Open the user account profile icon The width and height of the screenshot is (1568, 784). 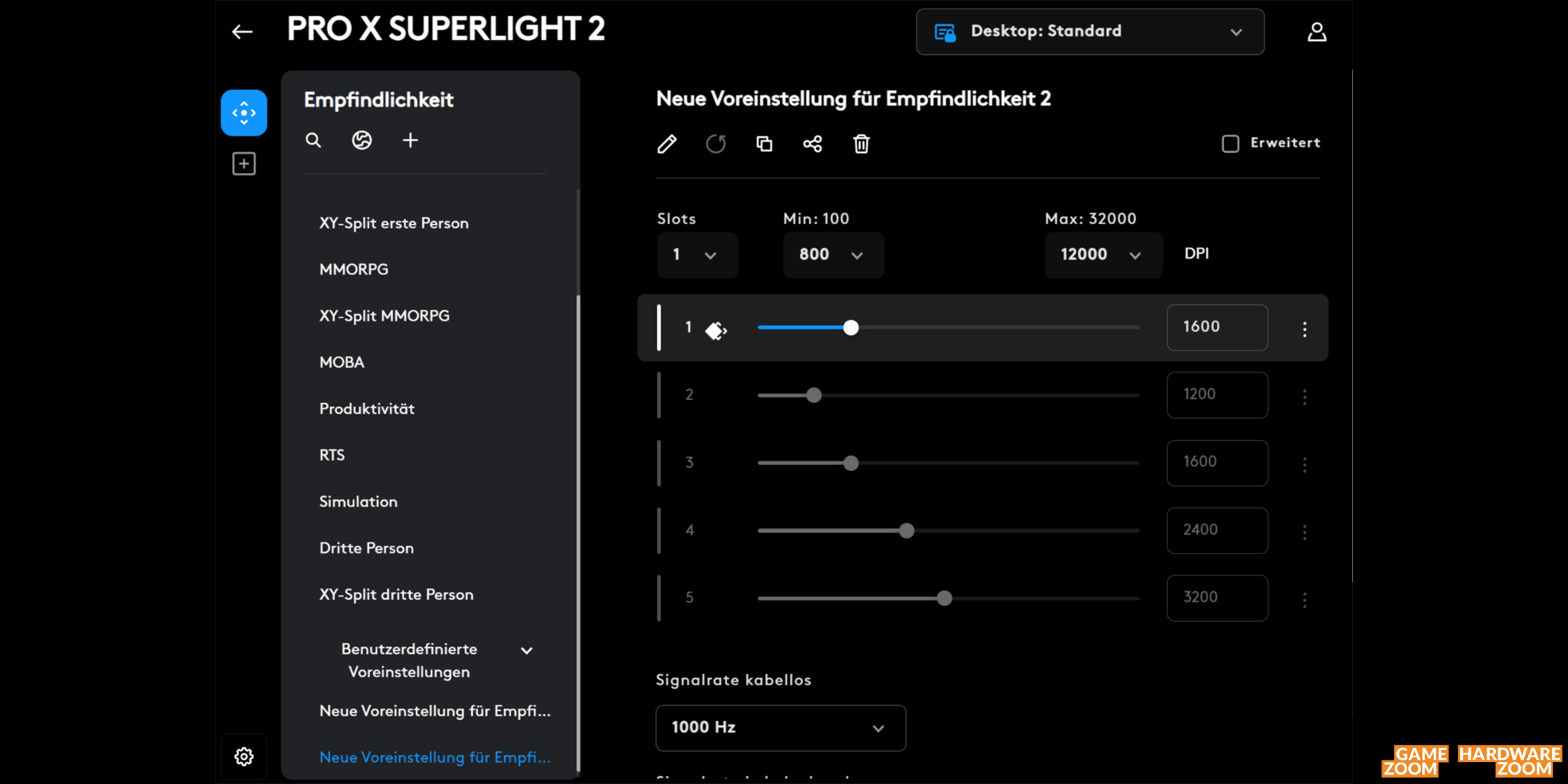tap(1317, 32)
